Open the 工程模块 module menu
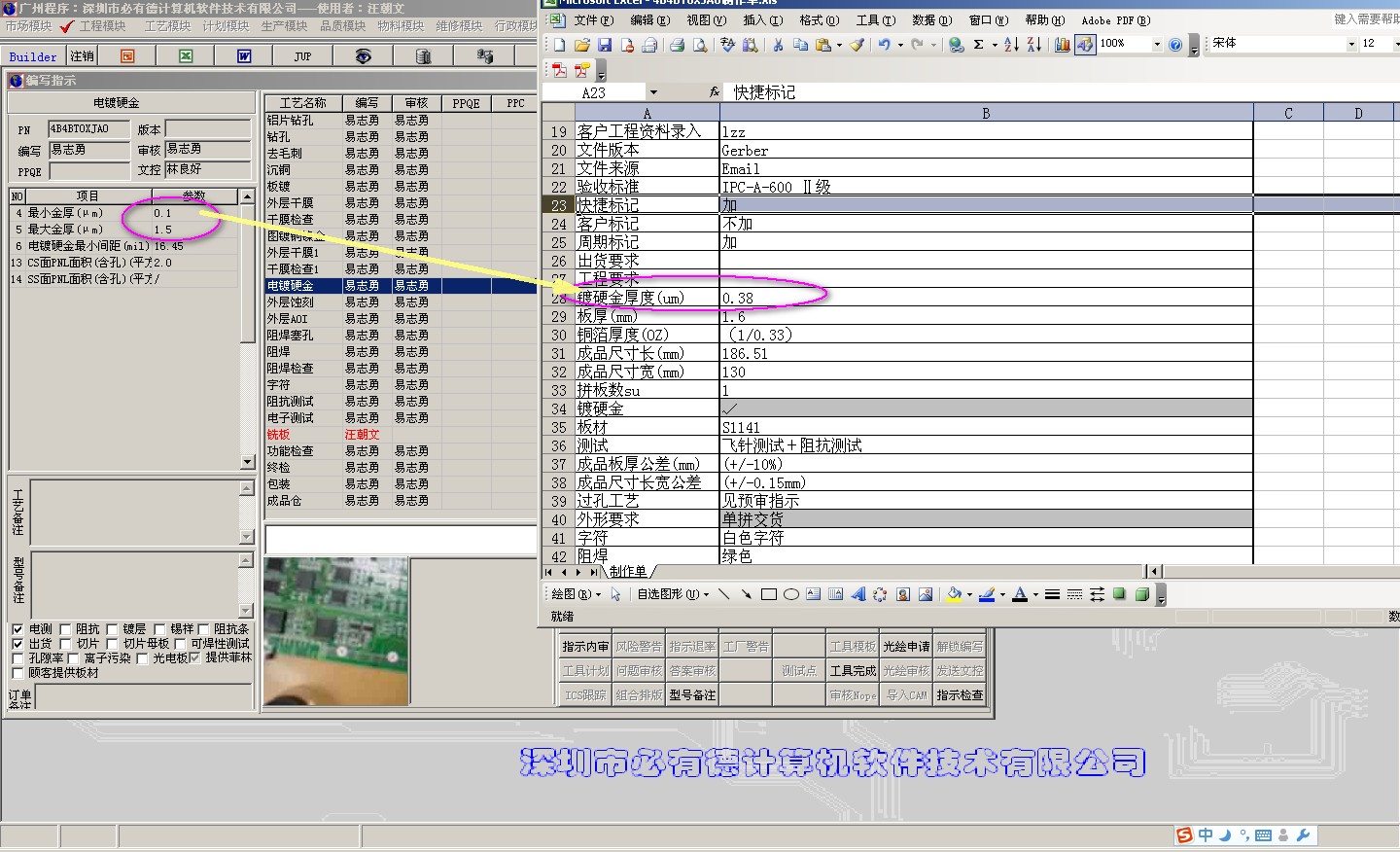Screen dimensions: 1400x852 102,26
